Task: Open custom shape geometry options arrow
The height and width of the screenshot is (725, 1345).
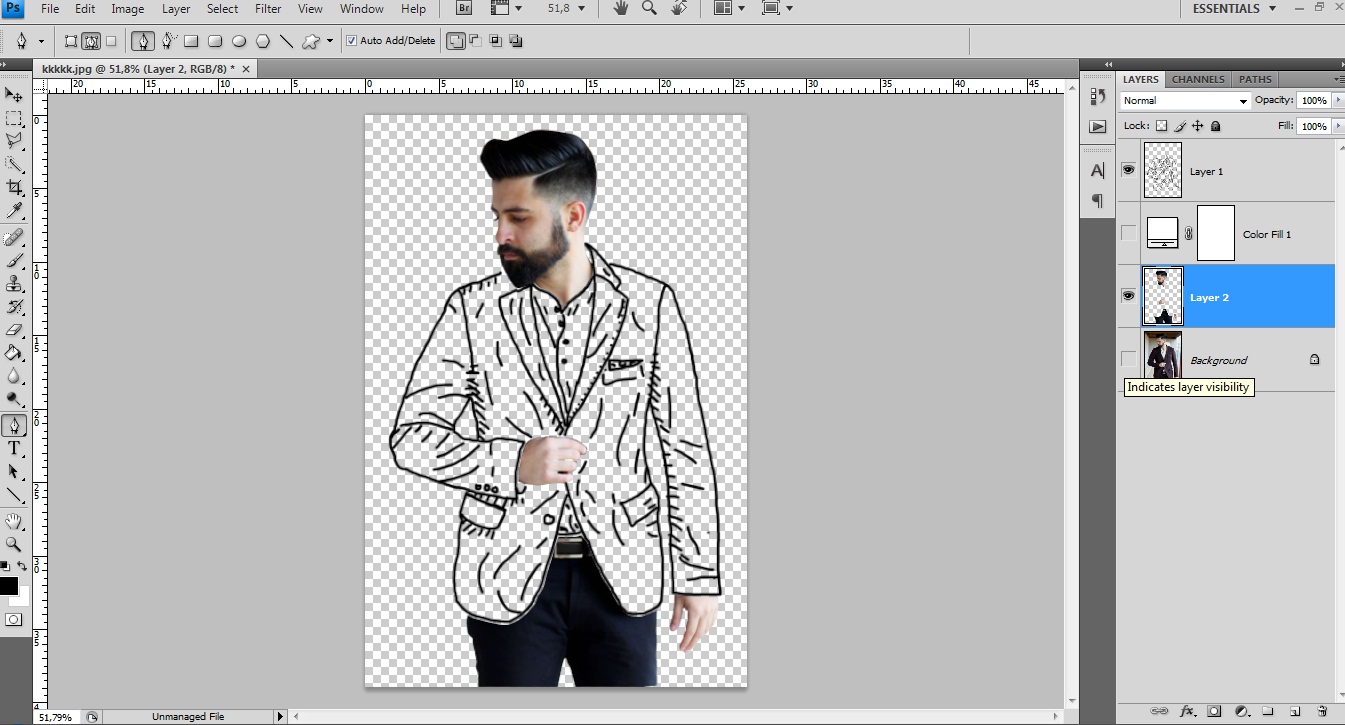Action: coord(330,41)
